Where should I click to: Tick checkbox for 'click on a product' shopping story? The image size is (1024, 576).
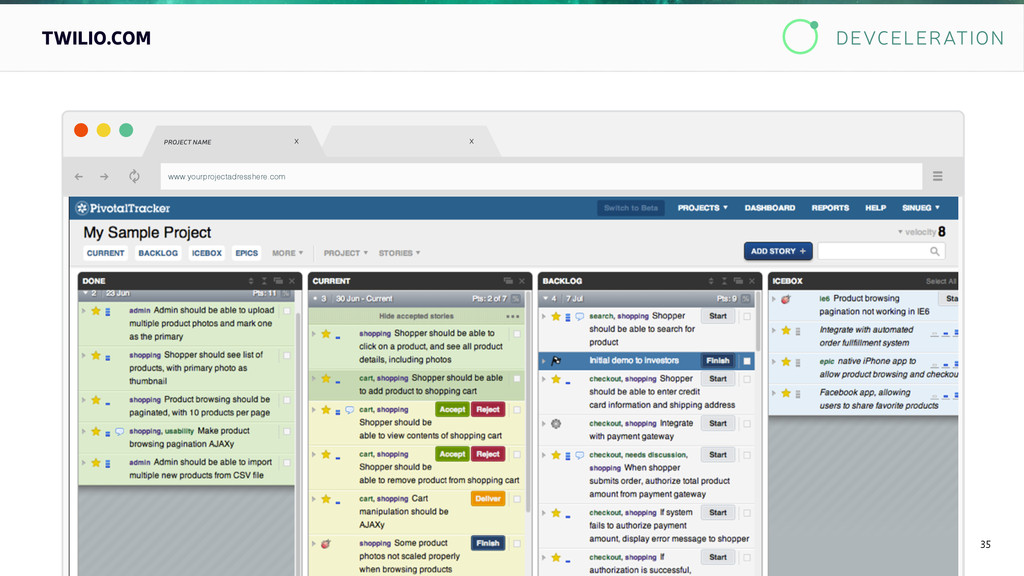tap(517, 334)
